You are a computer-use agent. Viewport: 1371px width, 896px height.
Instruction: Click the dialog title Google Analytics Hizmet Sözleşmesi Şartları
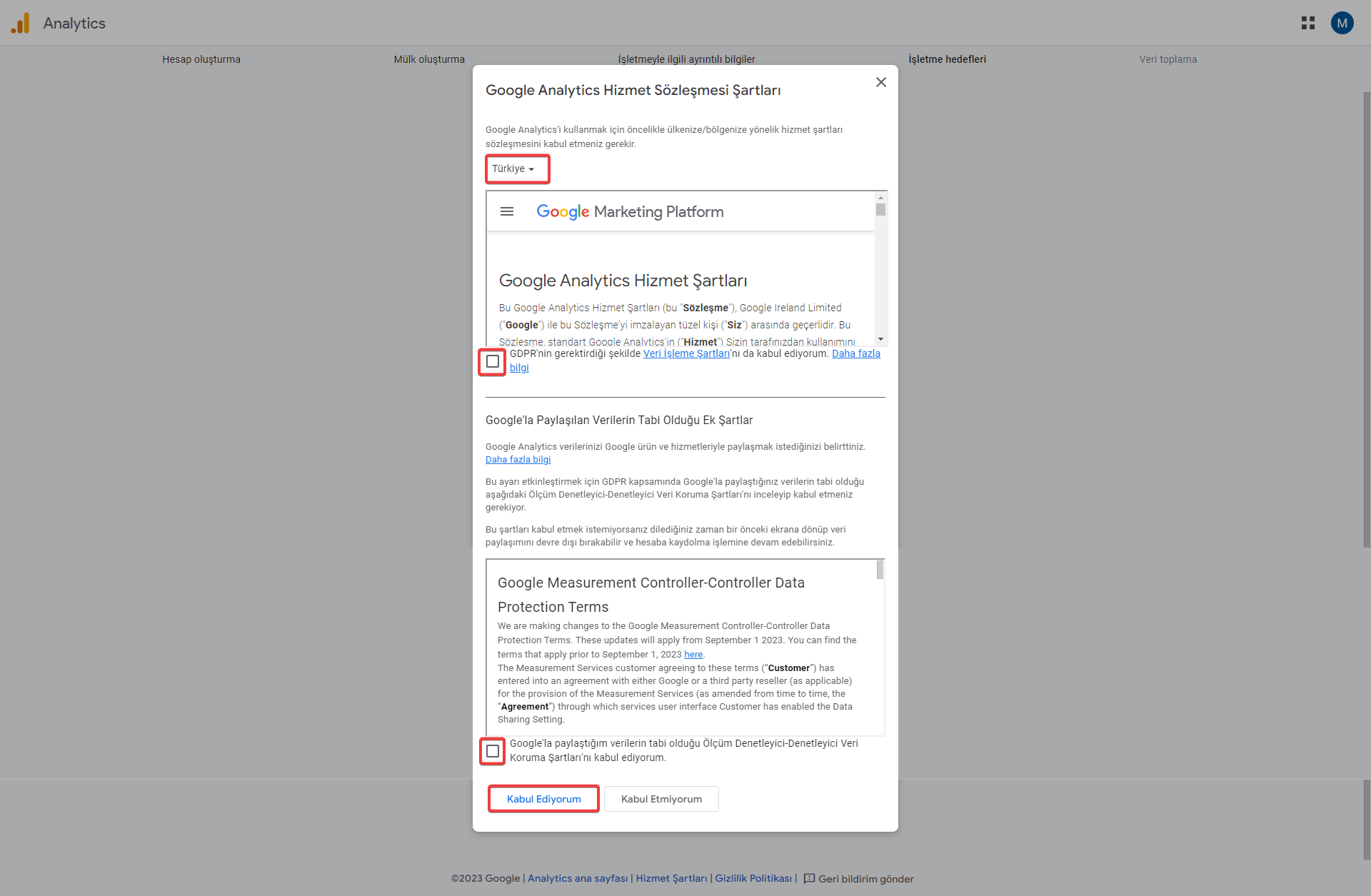(633, 91)
